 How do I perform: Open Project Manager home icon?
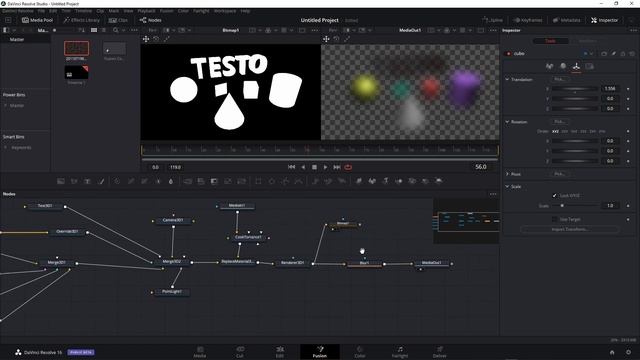click(612, 352)
